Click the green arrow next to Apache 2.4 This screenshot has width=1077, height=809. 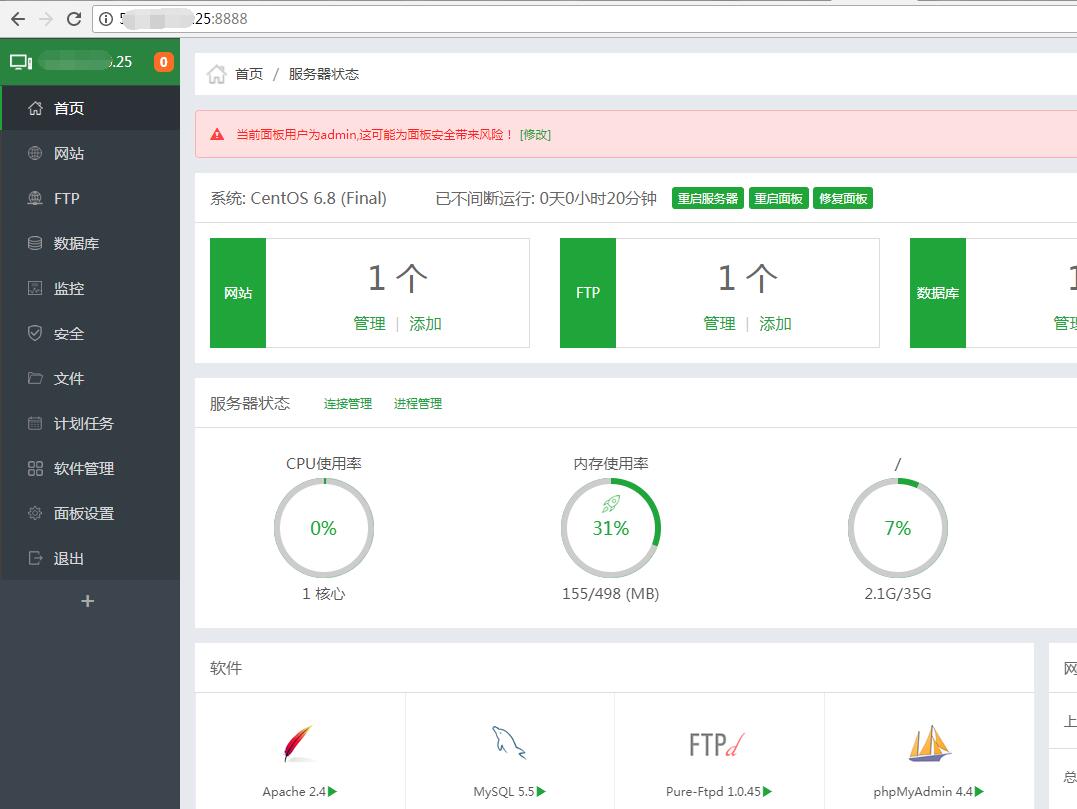pos(332,792)
